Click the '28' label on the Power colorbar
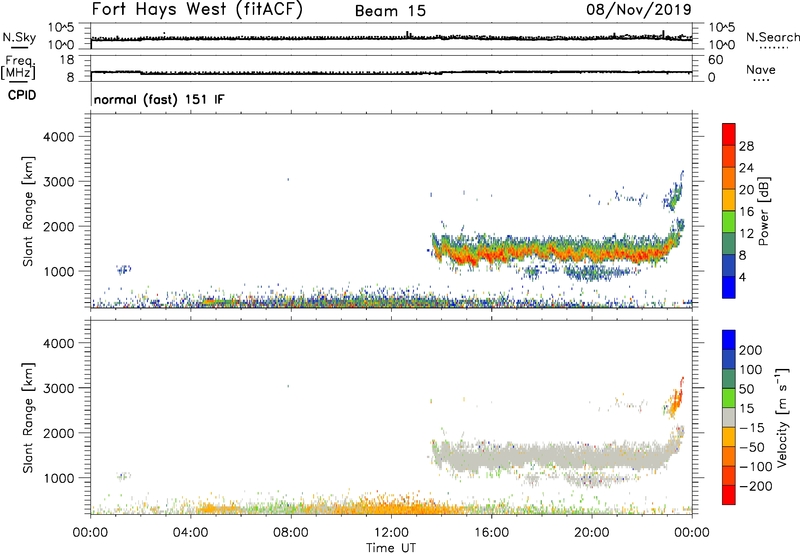The image size is (800, 554). coord(746,146)
